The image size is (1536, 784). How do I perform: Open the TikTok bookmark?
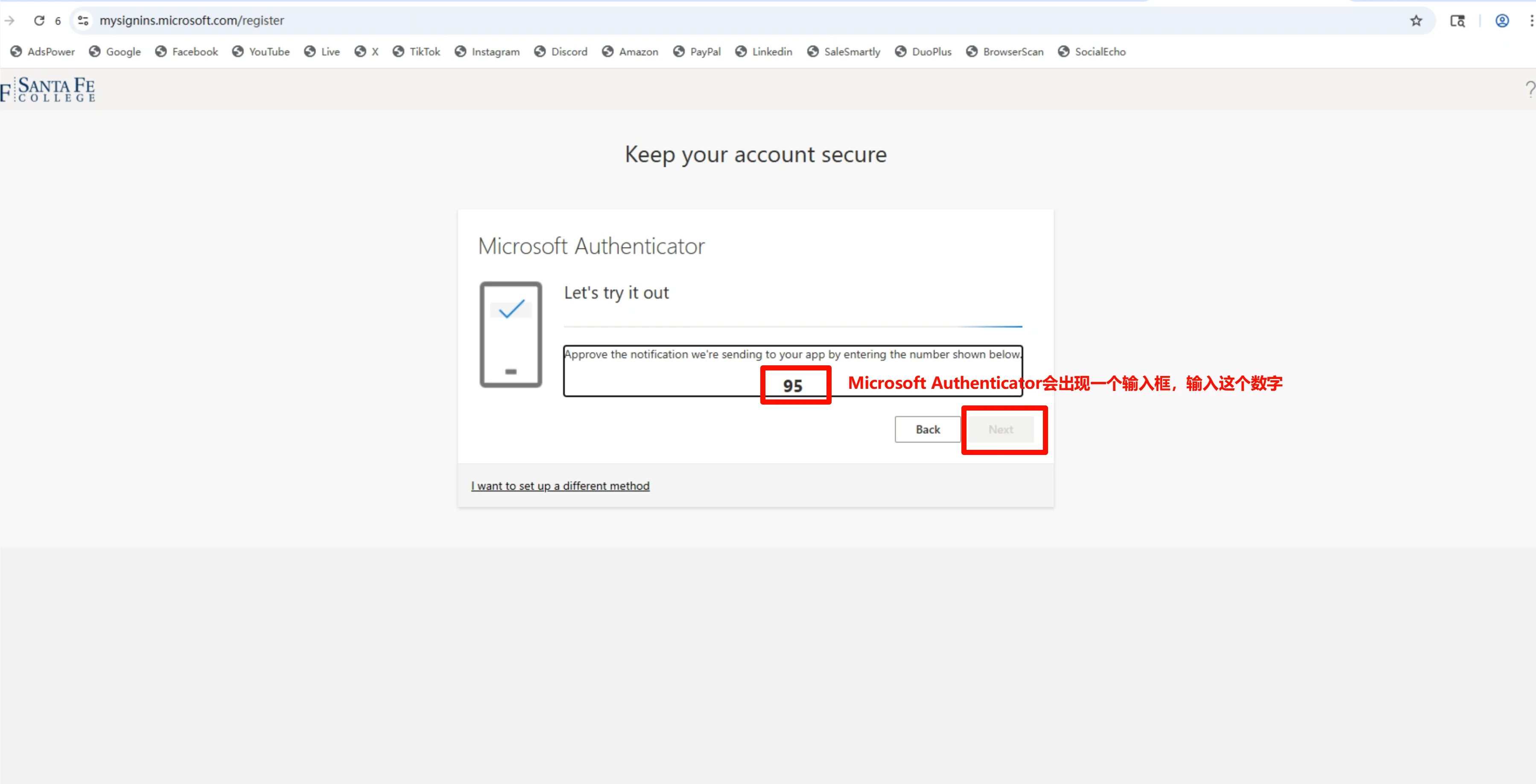coord(417,52)
